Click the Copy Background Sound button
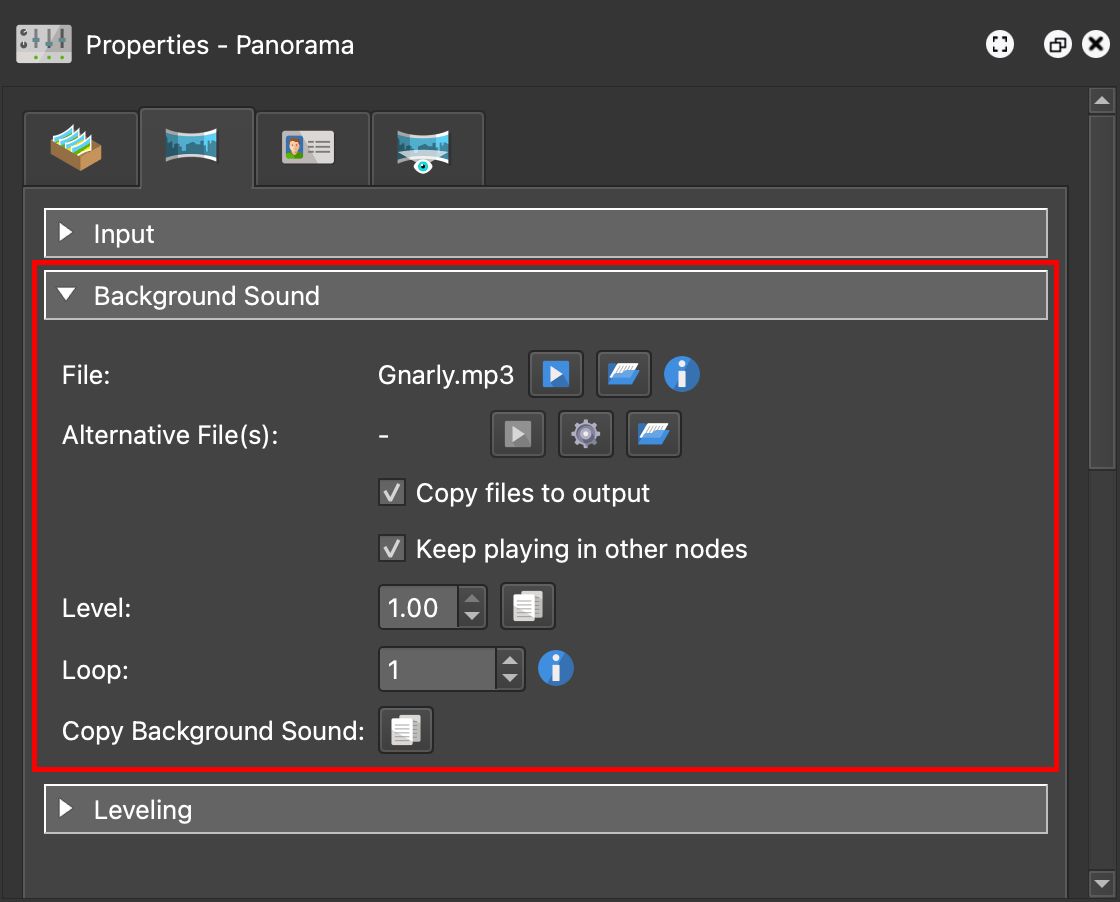This screenshot has width=1120, height=902. pos(405,730)
